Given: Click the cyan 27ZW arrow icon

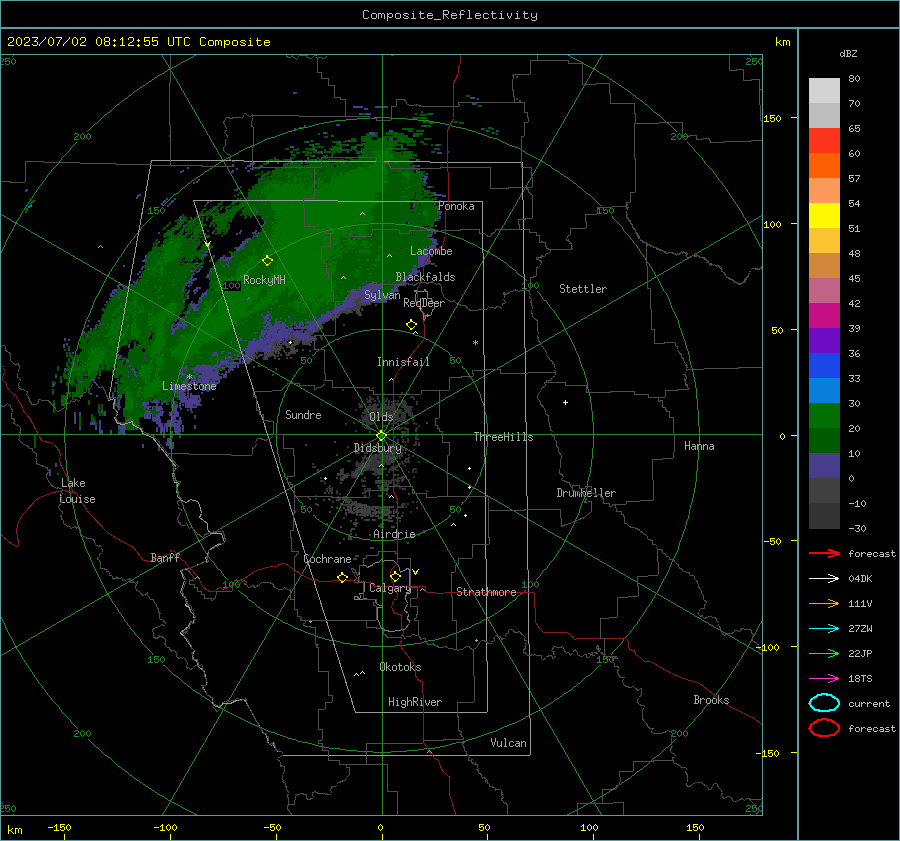Looking at the screenshot, I should [x=824, y=628].
